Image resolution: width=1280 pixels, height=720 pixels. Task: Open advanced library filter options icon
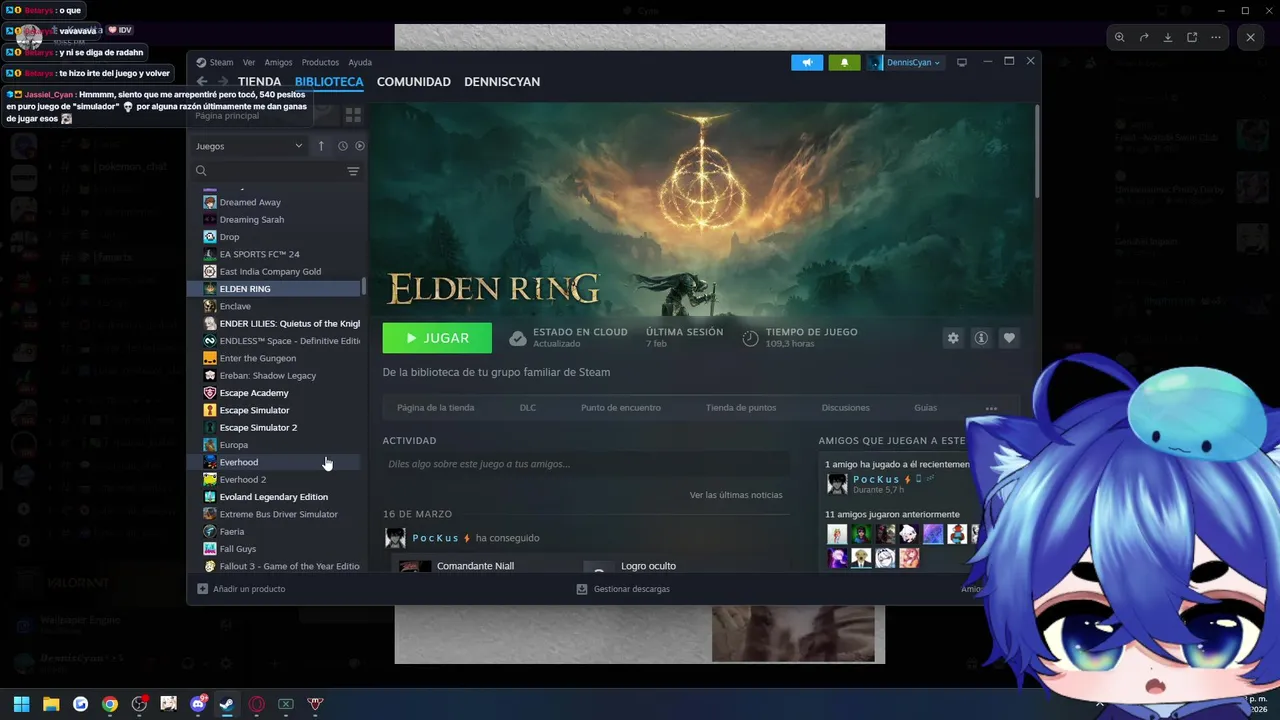click(x=353, y=171)
